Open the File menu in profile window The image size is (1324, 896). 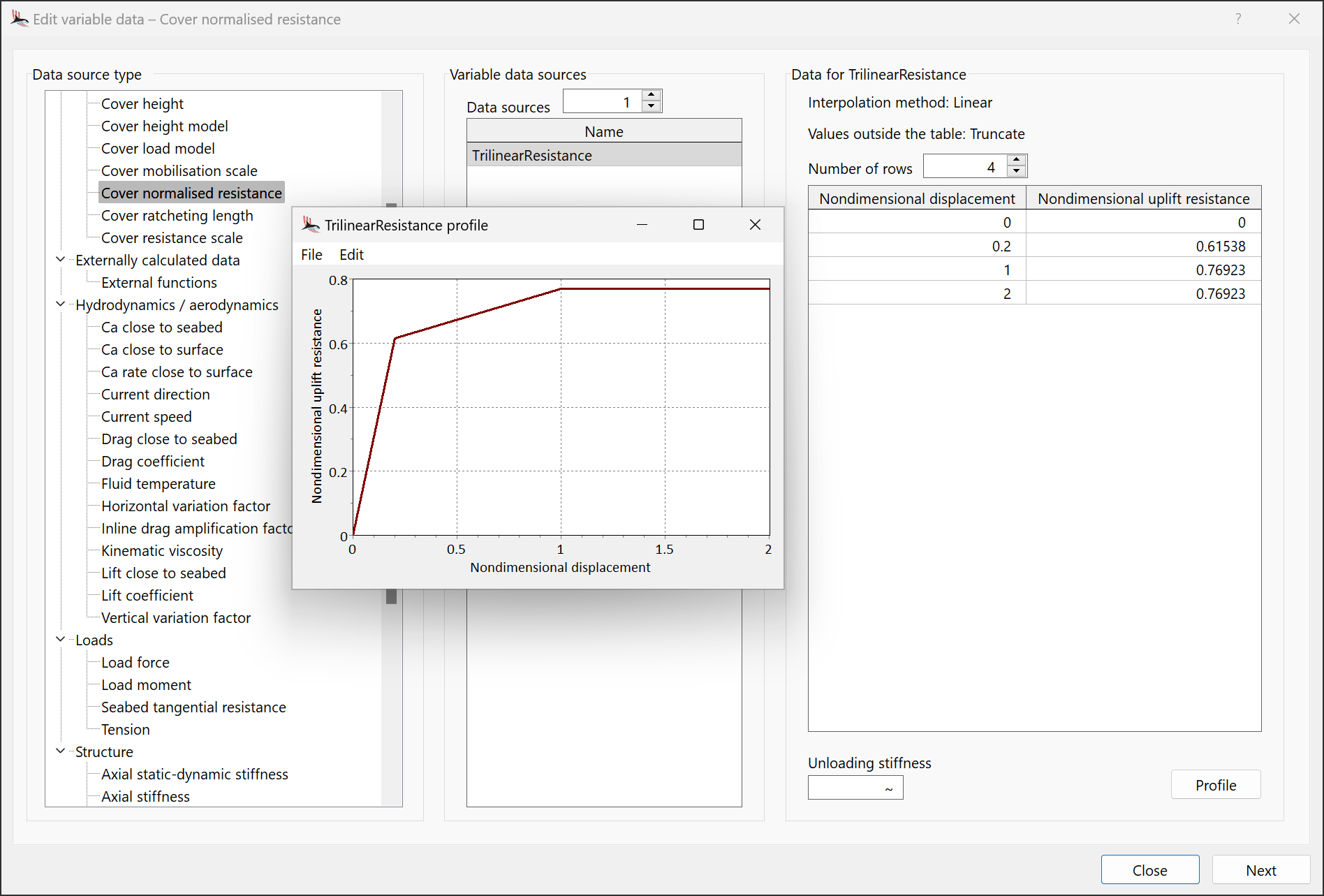pos(311,255)
